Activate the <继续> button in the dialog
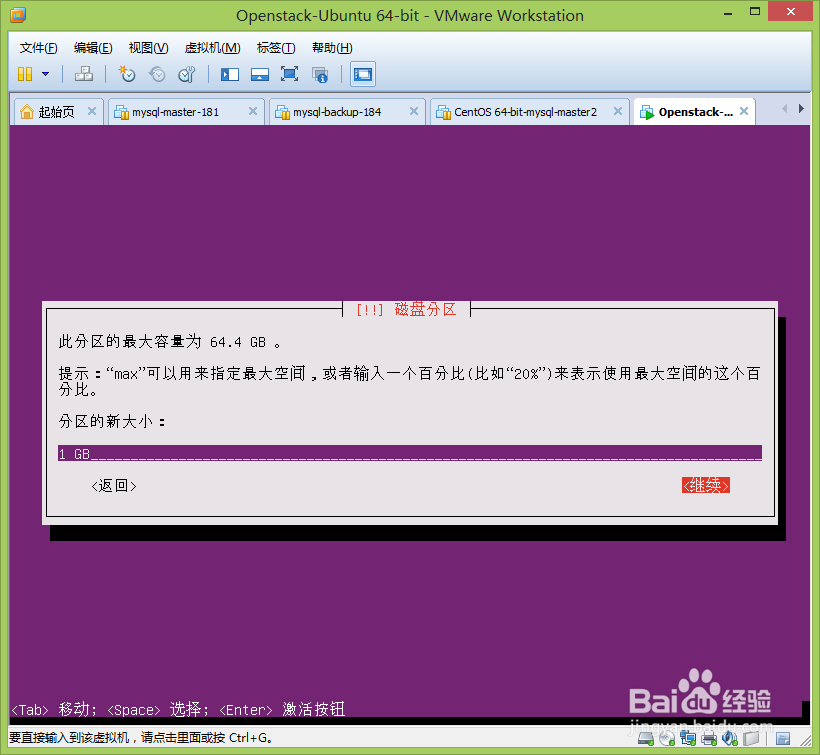 point(705,483)
